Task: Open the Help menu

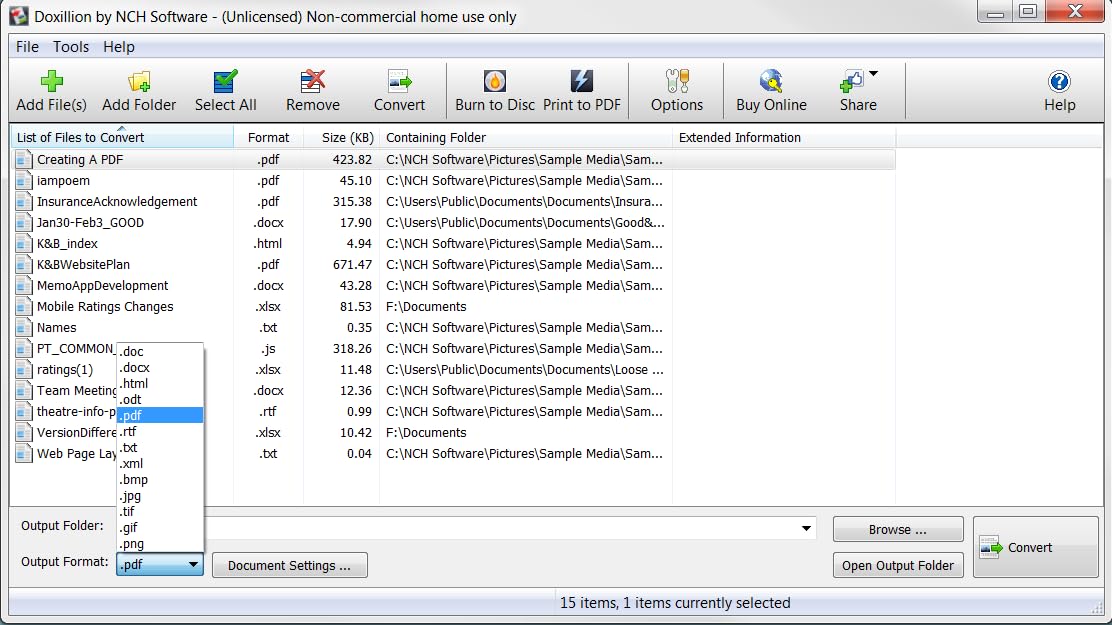Action: coord(118,47)
